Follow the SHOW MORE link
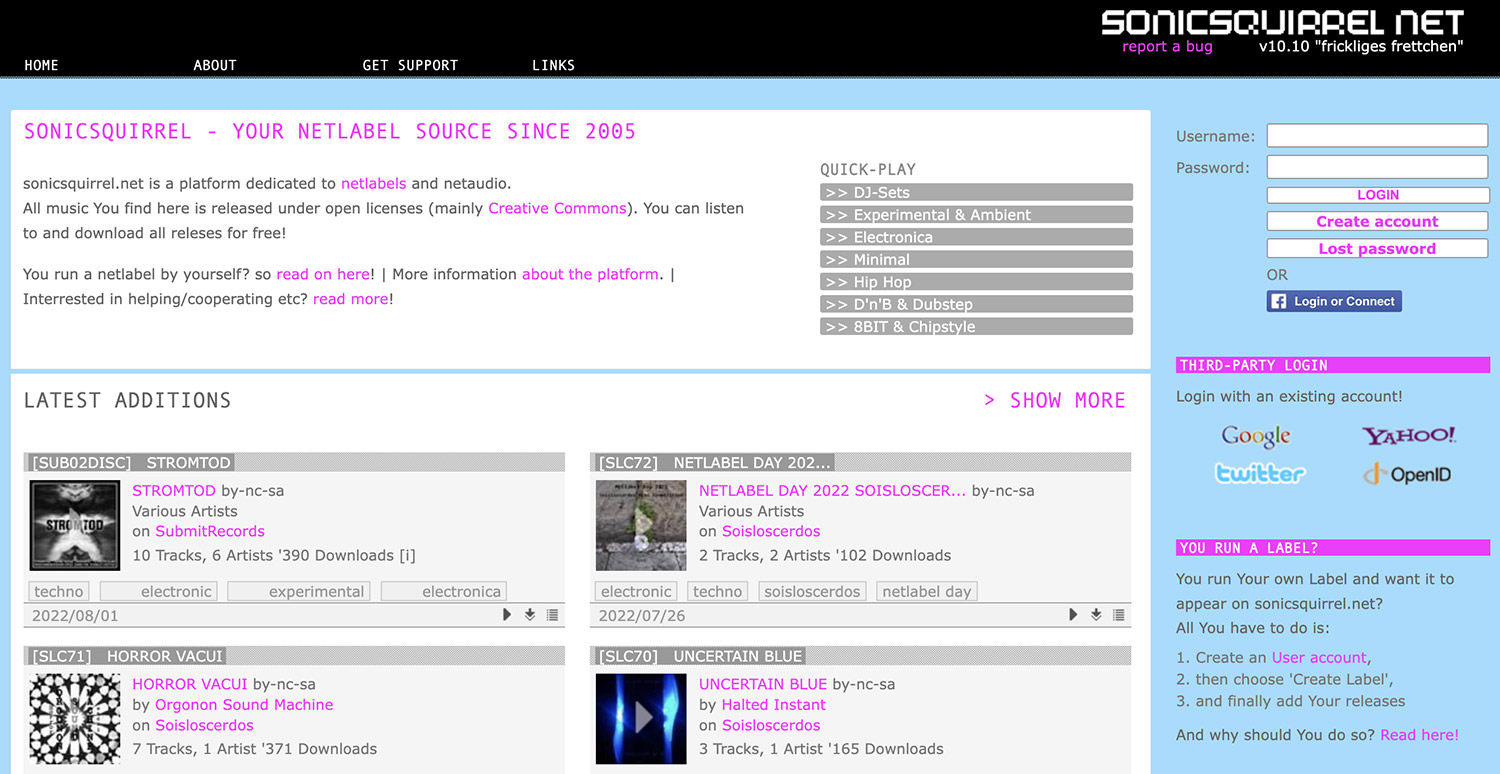The width and height of the screenshot is (1500, 774). [1055, 400]
